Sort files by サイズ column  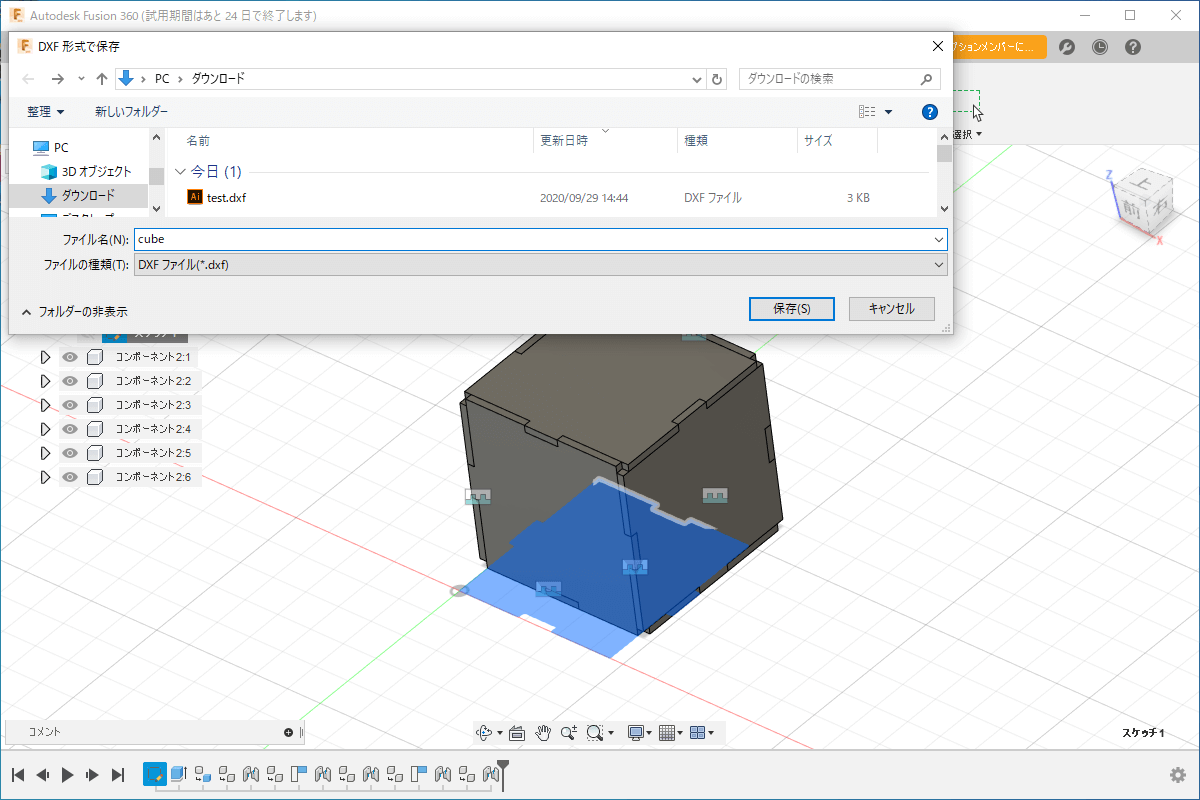pyautogui.click(x=818, y=141)
